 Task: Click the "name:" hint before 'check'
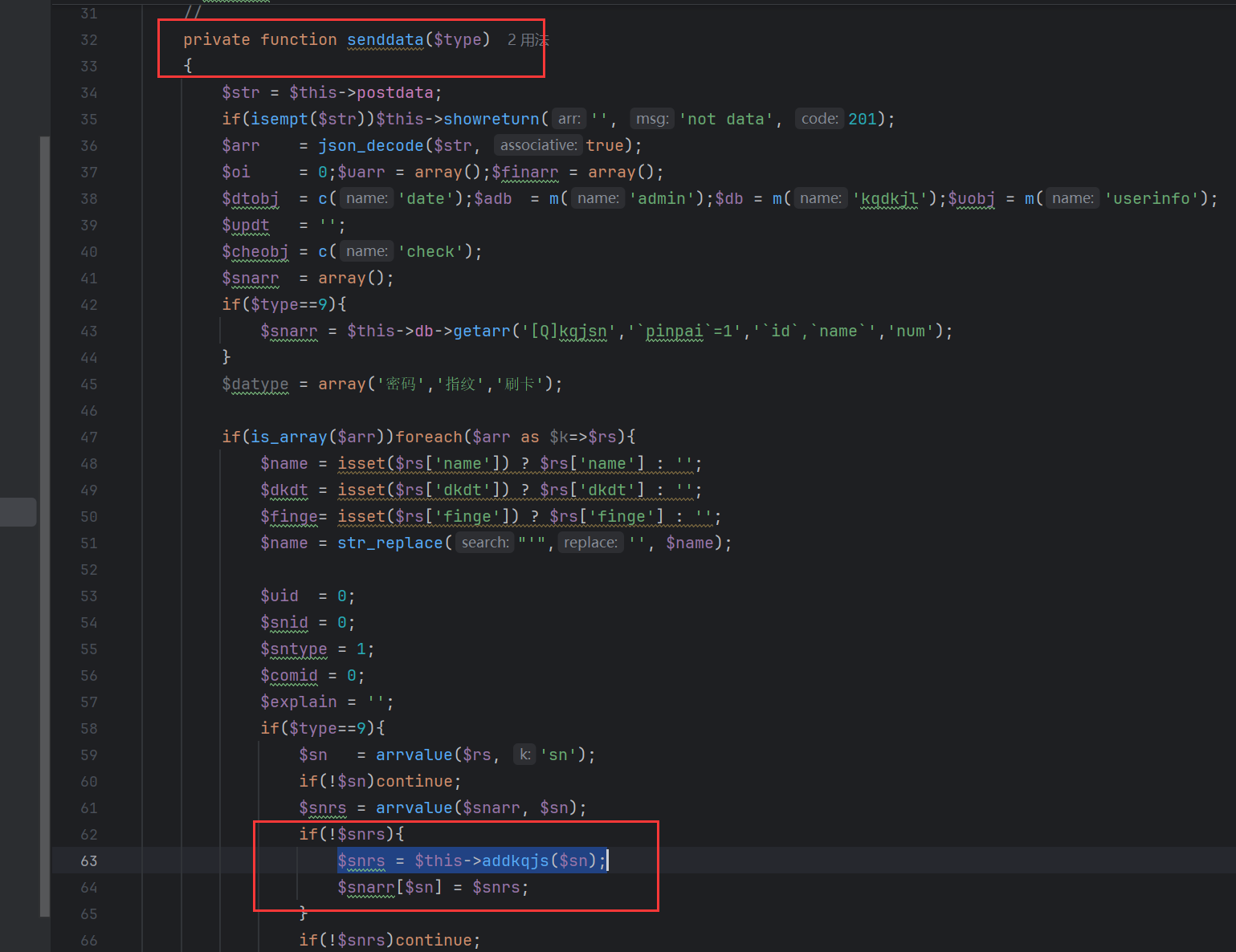point(367,251)
